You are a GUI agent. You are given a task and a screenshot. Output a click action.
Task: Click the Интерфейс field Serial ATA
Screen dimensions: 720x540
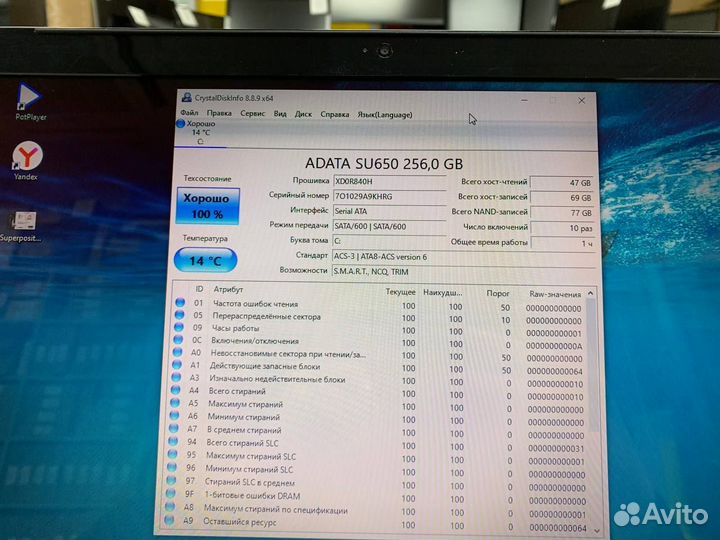(x=389, y=211)
